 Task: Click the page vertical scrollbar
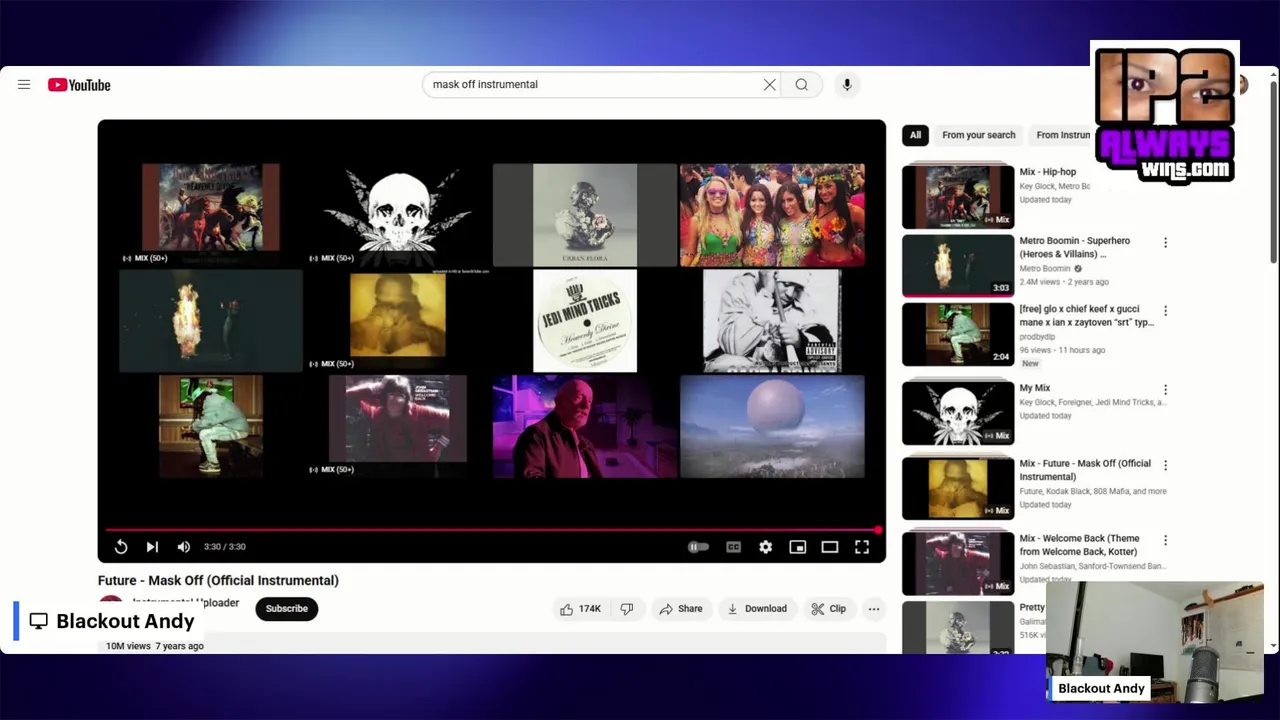[1273, 170]
